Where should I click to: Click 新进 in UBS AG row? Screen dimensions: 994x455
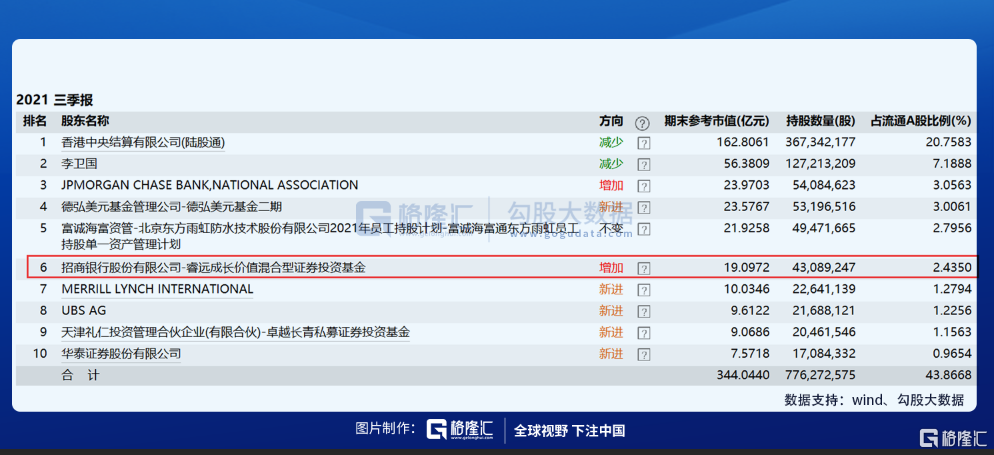tap(611, 311)
